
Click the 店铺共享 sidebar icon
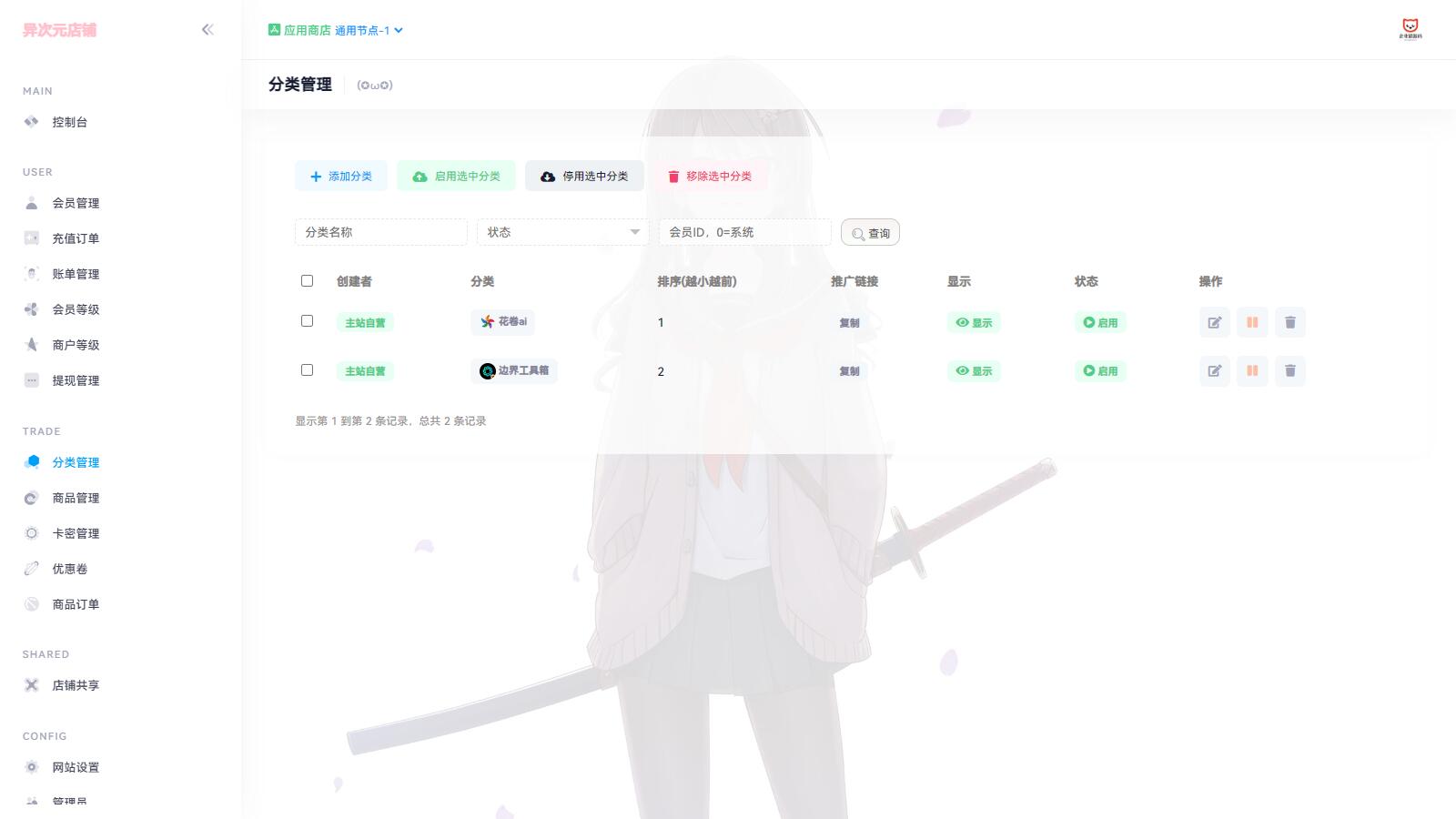[32, 685]
